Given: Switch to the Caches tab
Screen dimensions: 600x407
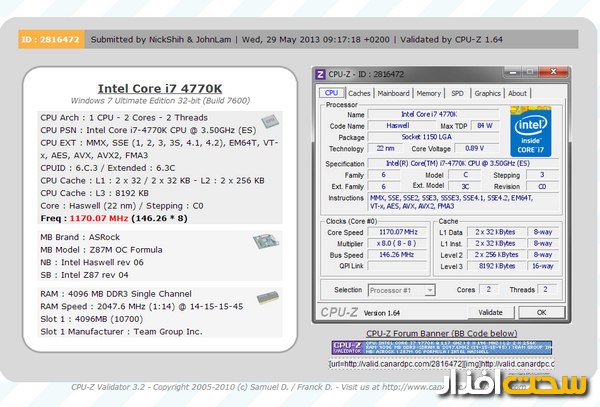Looking at the screenshot, I should click(x=359, y=93).
